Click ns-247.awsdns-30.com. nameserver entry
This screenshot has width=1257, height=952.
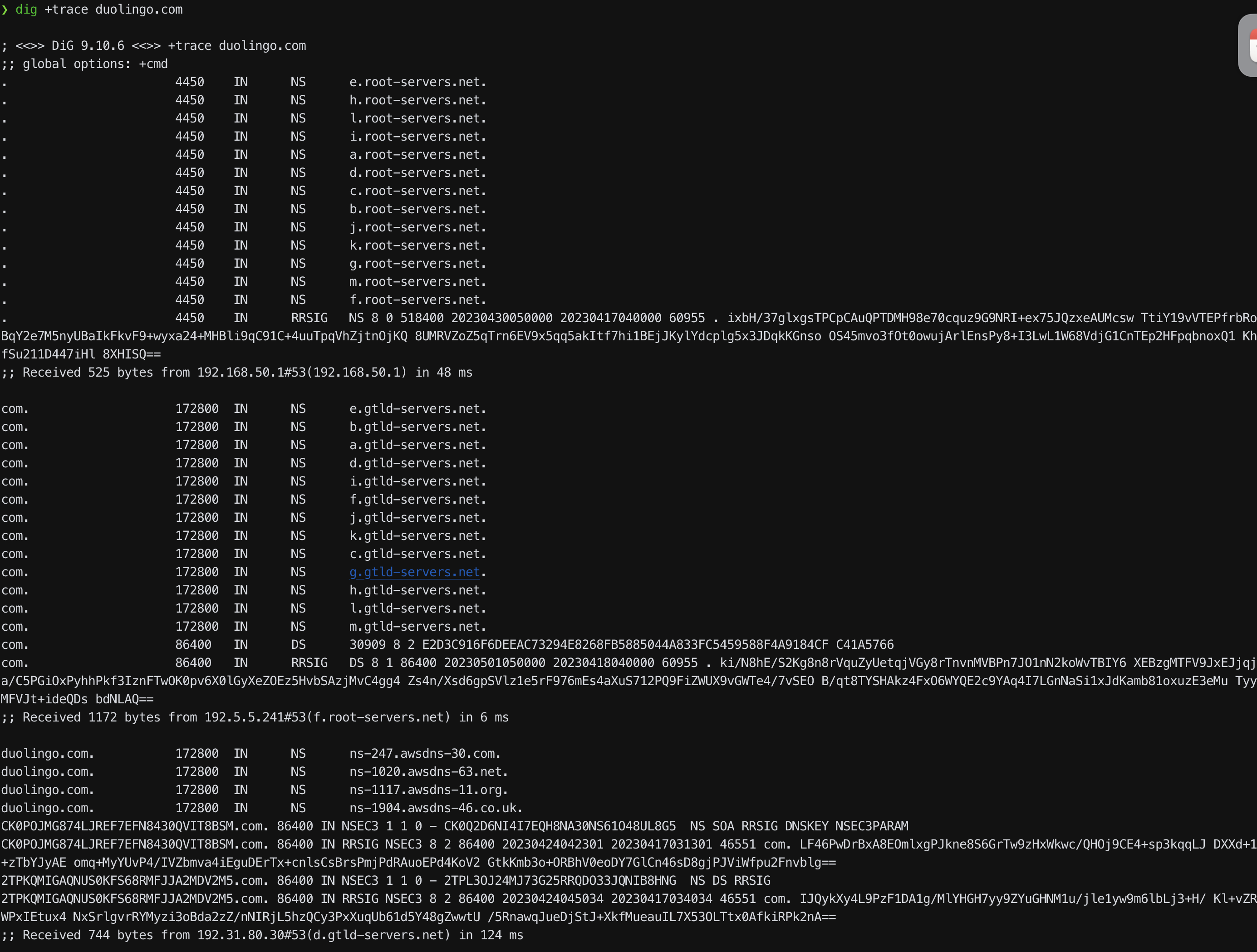pyautogui.click(x=424, y=754)
